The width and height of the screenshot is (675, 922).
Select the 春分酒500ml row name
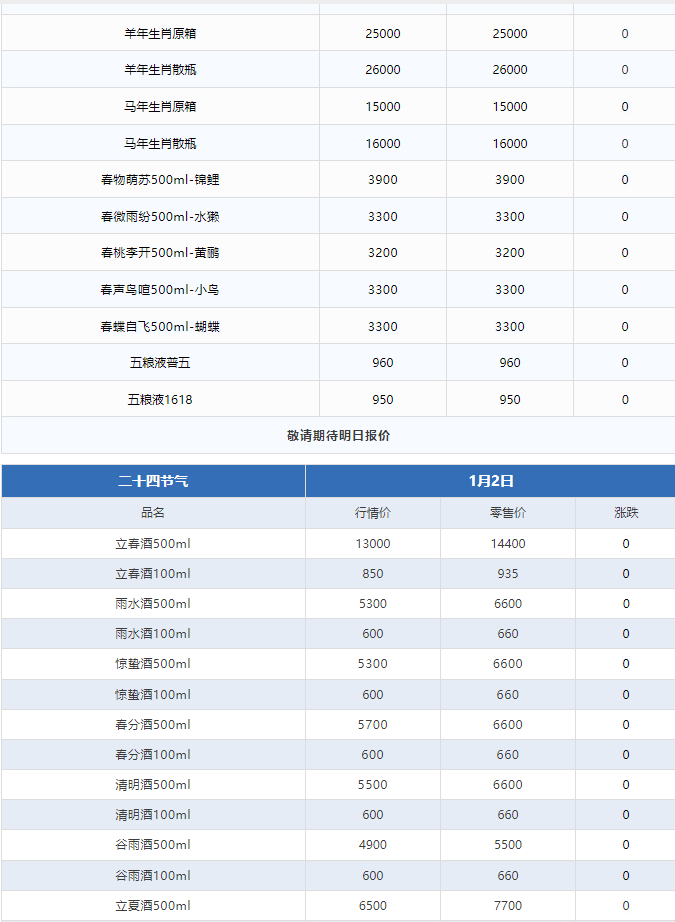(153, 724)
